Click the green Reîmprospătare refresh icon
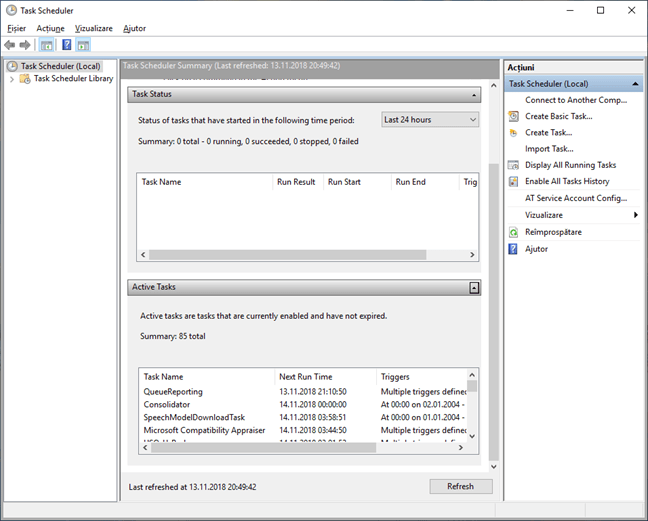 513,232
